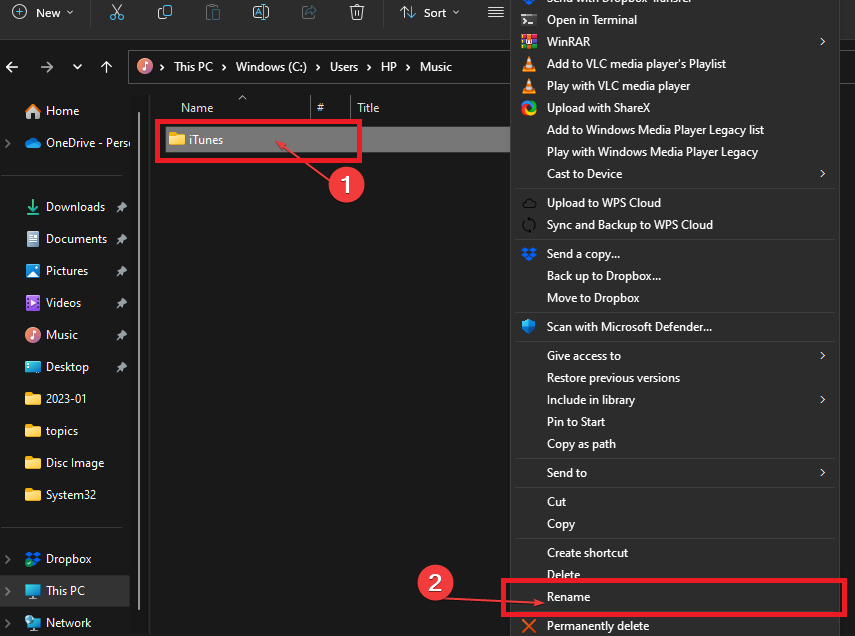Click the # column header
This screenshot has width=855, height=636.
(x=321, y=108)
